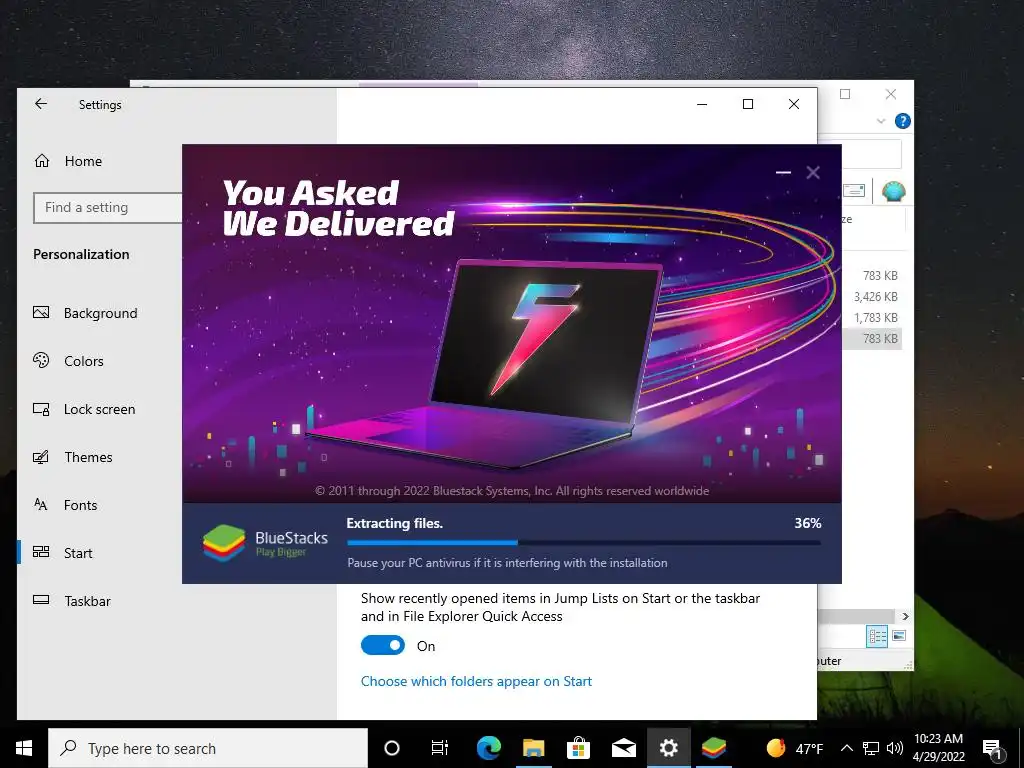Image resolution: width=1024 pixels, height=768 pixels.
Task: Expand the File Explorer ribbon chevron
Action: pos(881,121)
